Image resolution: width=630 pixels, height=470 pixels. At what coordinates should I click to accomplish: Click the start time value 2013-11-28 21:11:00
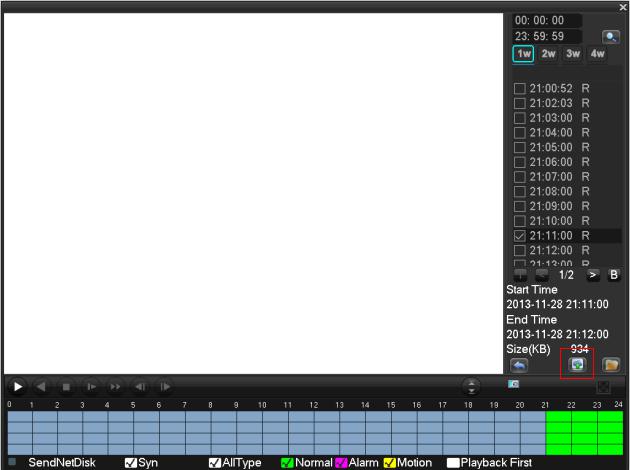tap(557, 304)
